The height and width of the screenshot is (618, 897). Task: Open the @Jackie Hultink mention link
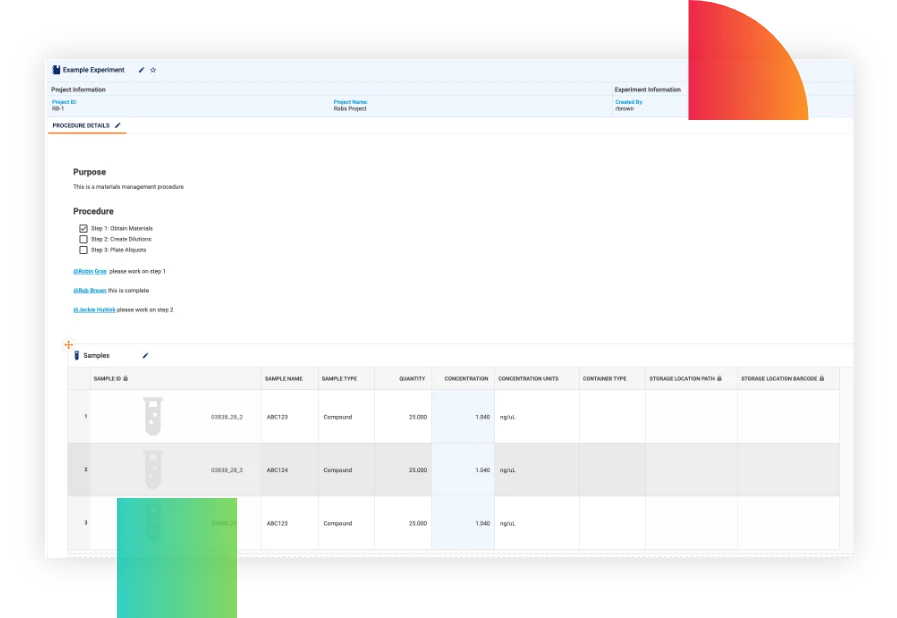pos(94,310)
